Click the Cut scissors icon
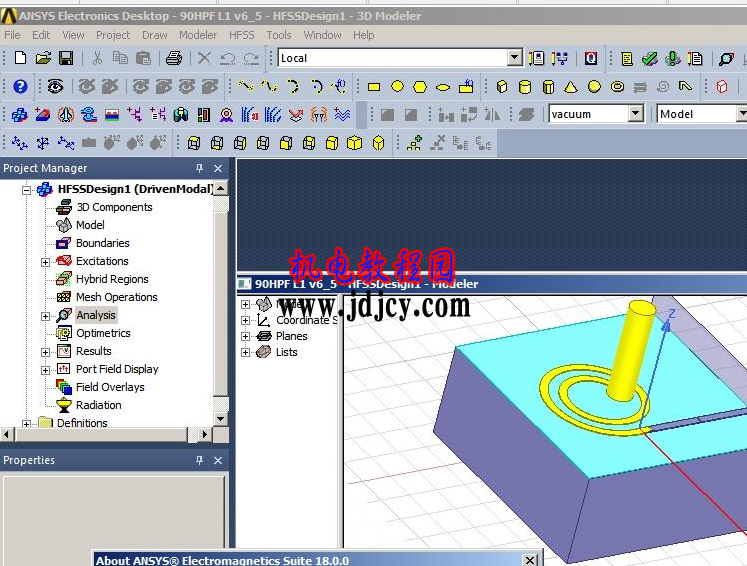The width and height of the screenshot is (747, 566). coord(97,58)
